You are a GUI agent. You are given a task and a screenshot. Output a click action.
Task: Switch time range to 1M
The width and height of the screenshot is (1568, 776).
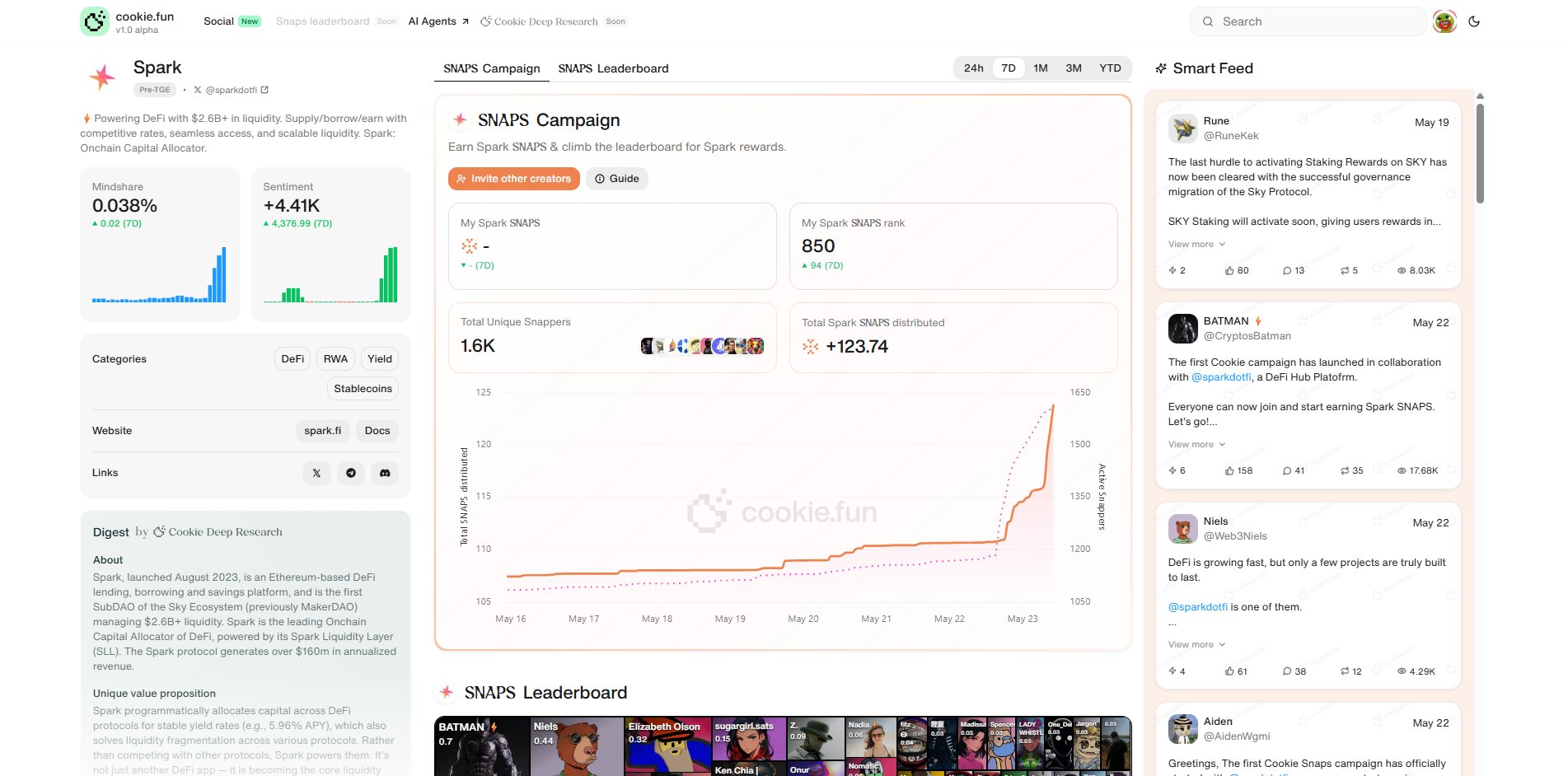1040,68
